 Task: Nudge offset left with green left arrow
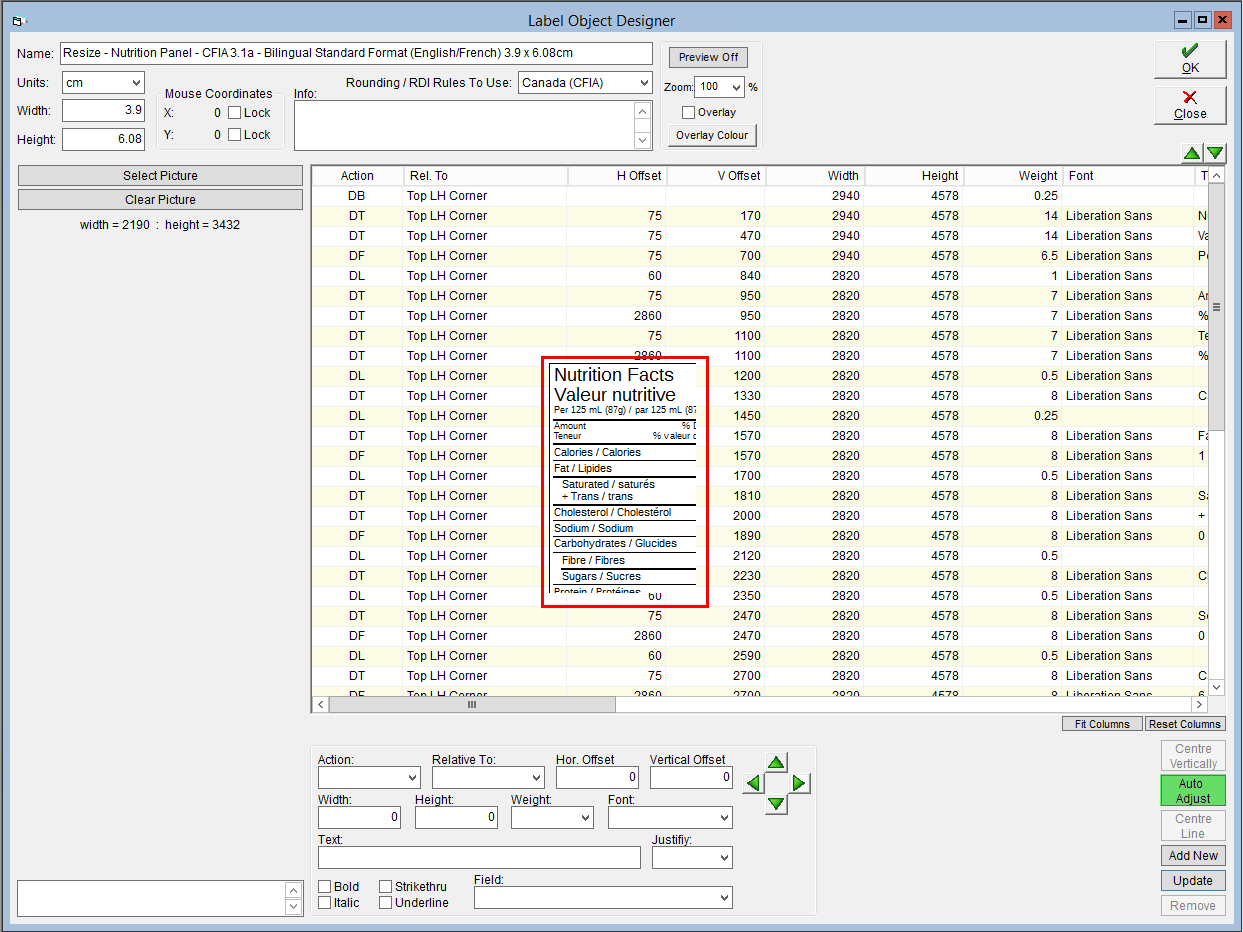pos(754,783)
